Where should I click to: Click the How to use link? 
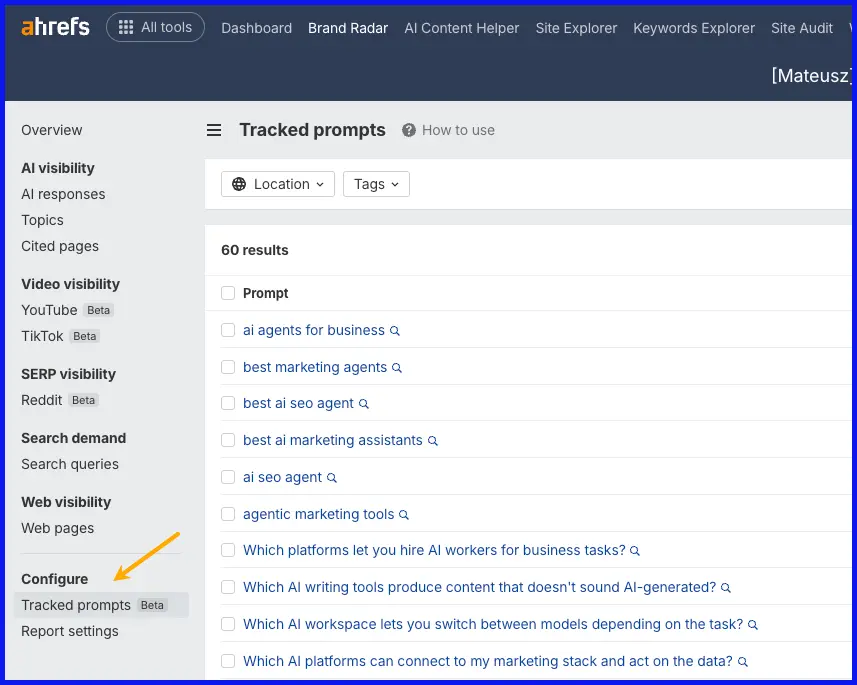[x=458, y=130]
